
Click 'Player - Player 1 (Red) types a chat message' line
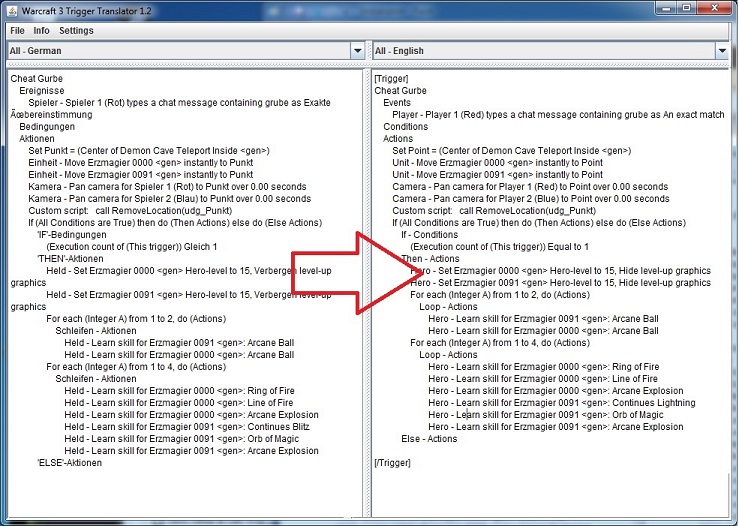(558, 115)
